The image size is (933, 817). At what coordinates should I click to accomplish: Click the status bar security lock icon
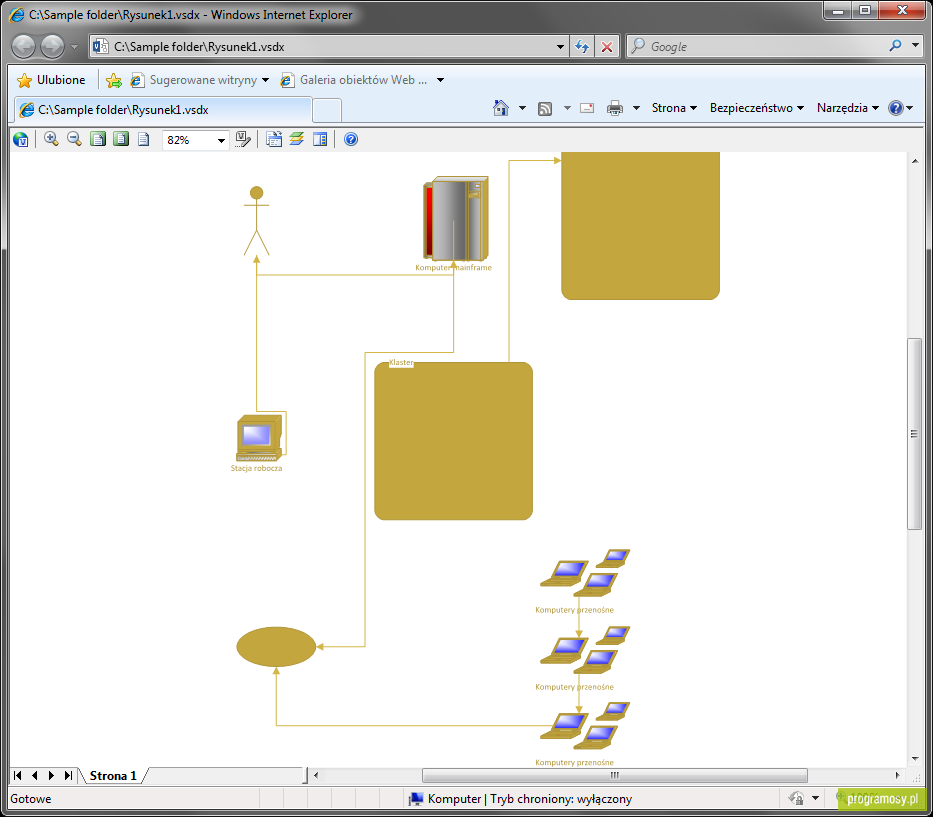click(x=796, y=798)
